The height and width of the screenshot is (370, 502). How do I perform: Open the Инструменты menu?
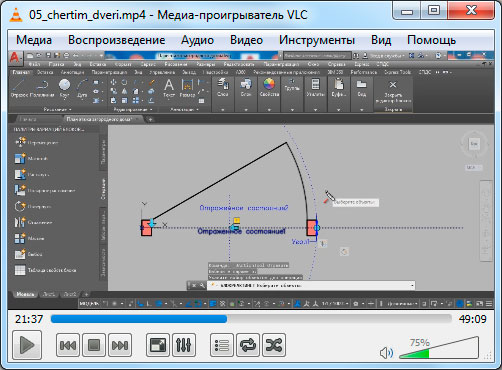tap(317, 40)
